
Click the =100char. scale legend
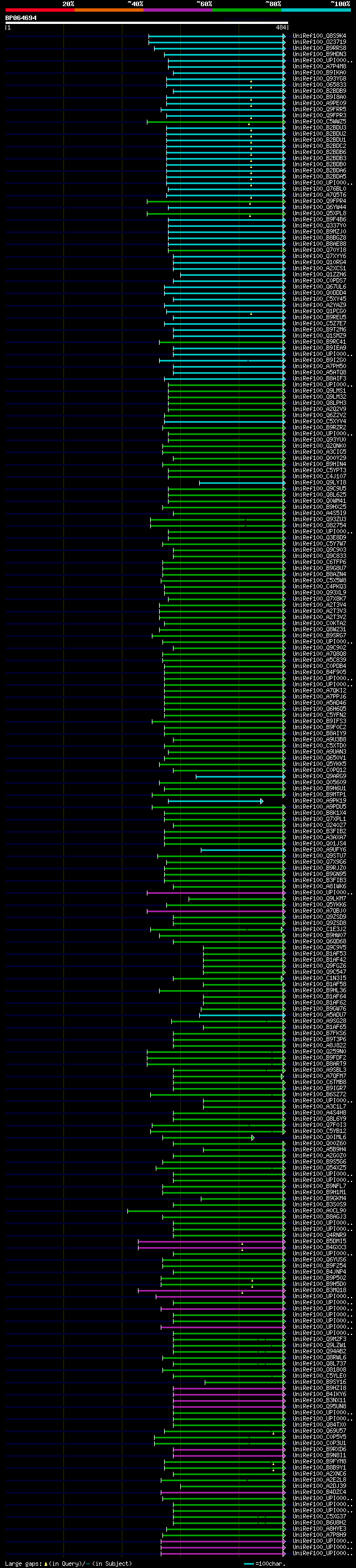pyautogui.click(x=265, y=1563)
